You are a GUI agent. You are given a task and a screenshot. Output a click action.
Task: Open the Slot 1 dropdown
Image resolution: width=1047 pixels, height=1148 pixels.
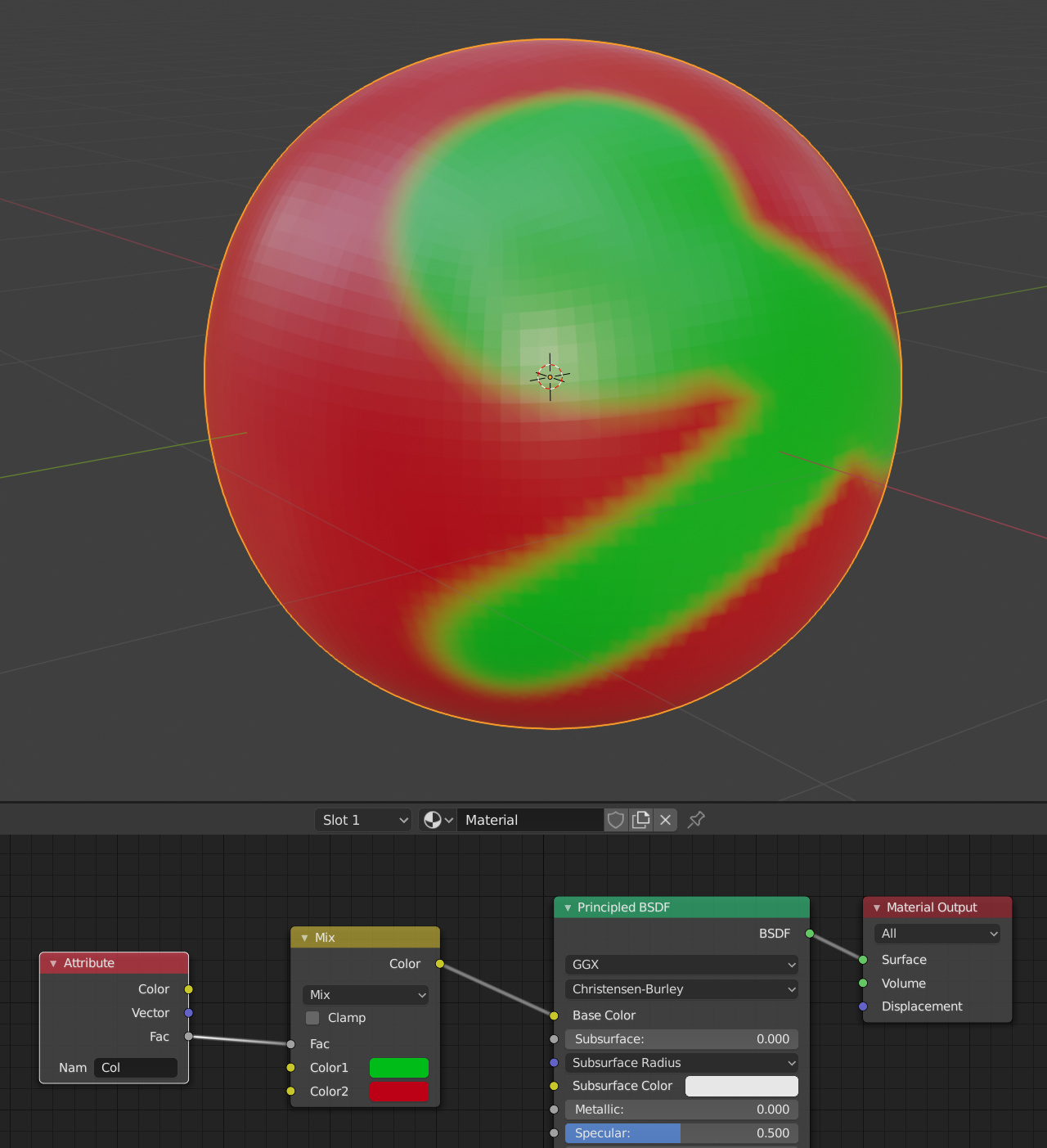pyautogui.click(x=362, y=819)
